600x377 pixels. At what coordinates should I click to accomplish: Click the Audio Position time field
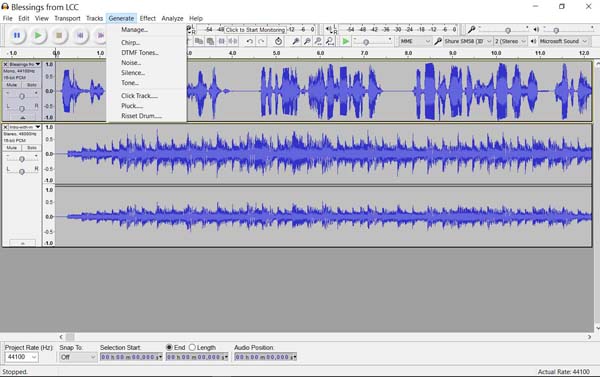click(266, 357)
